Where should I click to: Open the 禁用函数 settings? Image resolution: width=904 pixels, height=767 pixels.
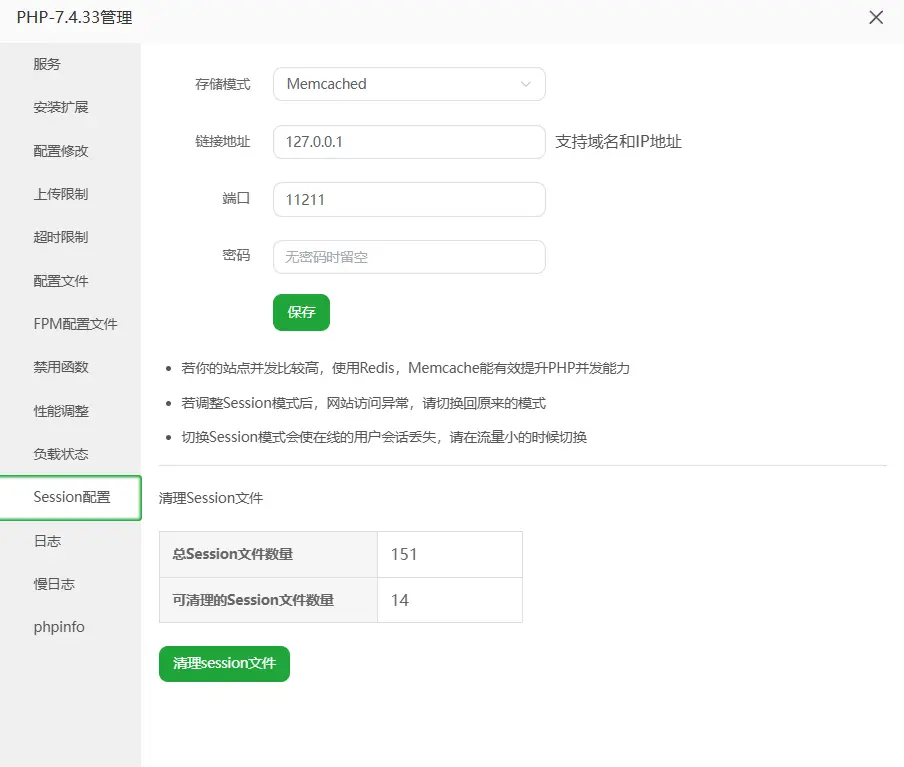pos(60,367)
